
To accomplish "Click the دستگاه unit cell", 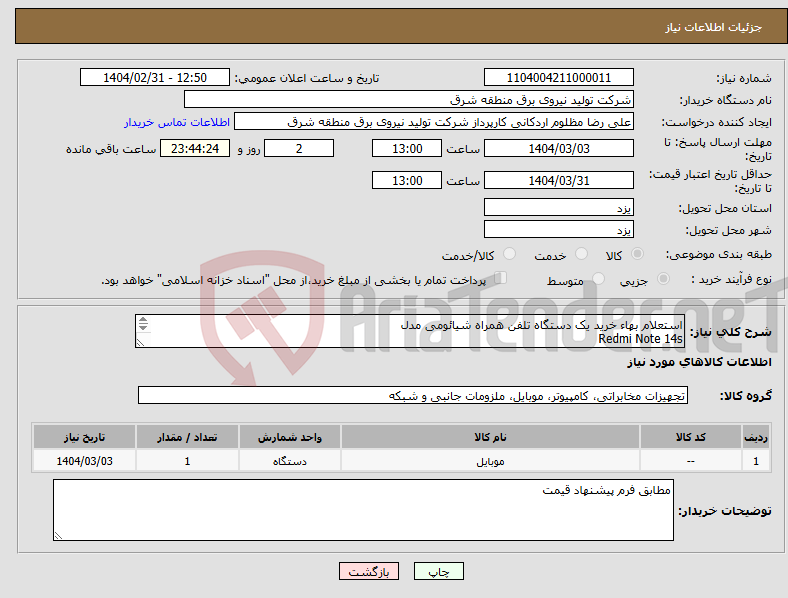I will [x=290, y=461].
